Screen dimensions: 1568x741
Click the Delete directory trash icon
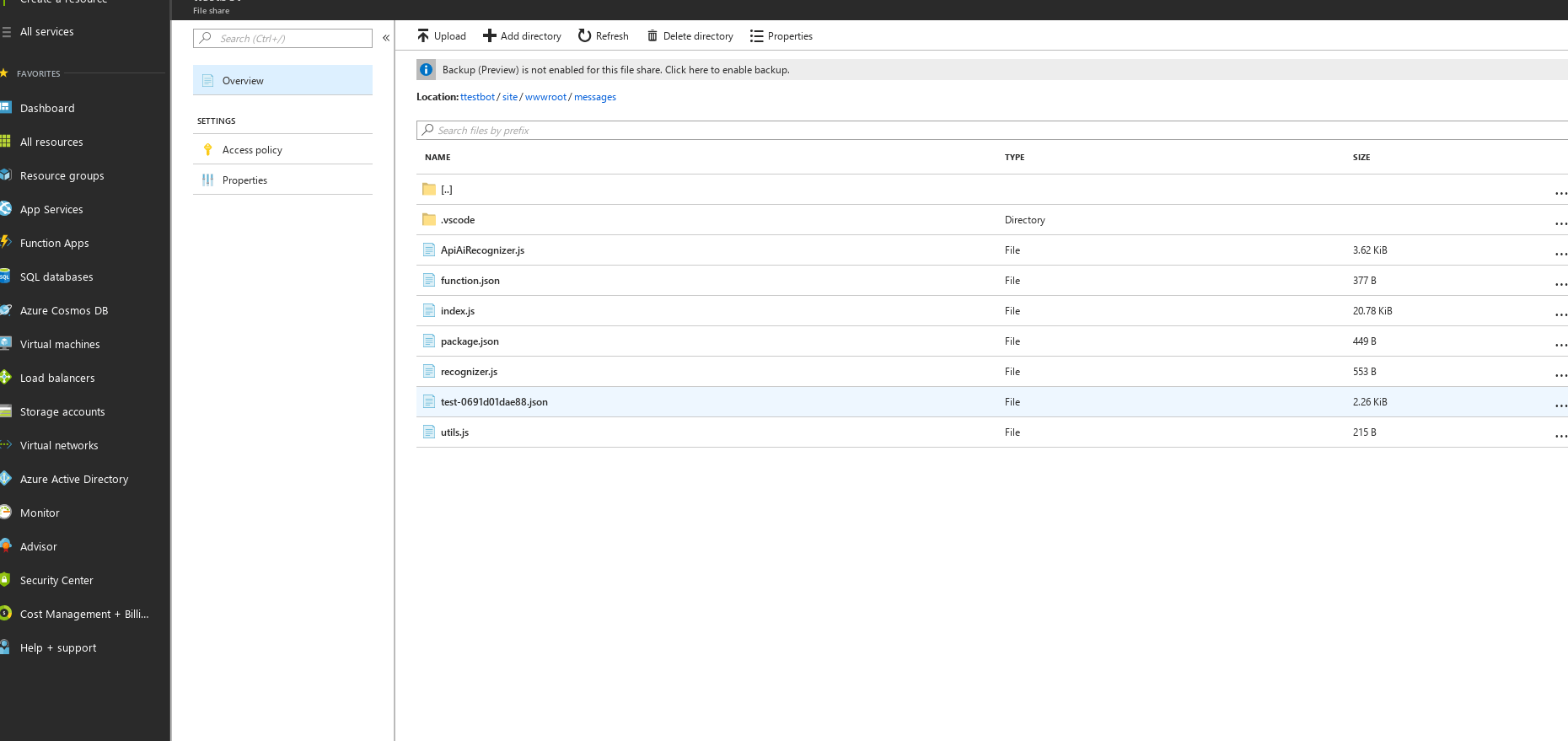click(x=652, y=35)
